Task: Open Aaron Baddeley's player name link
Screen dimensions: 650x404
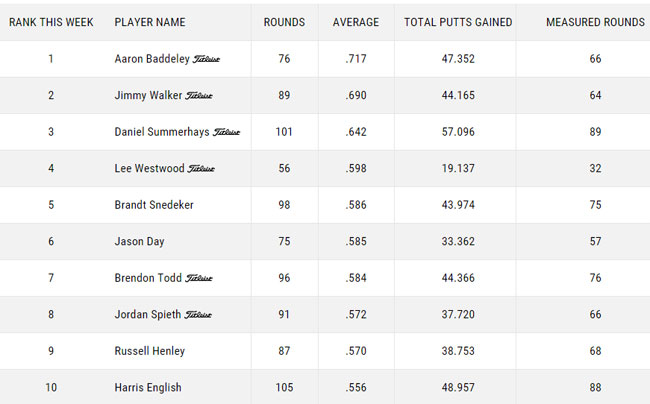Action: tap(152, 59)
